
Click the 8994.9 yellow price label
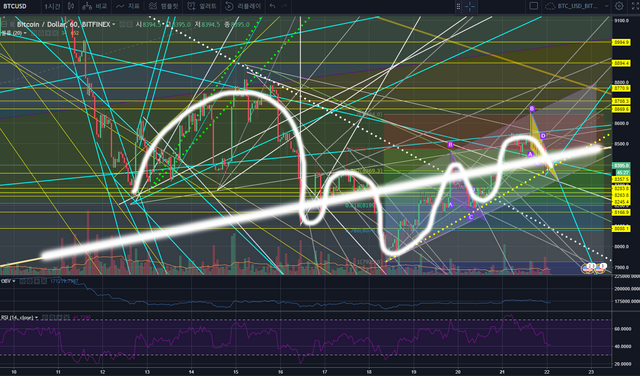tap(621, 42)
